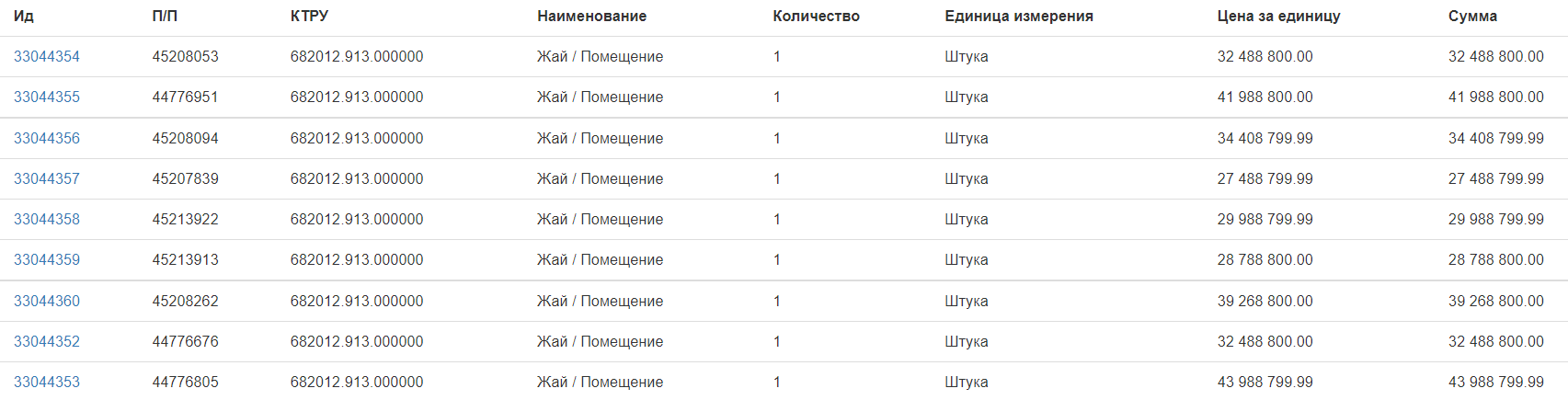
Task: Click the ID link 33044356
Action: (x=47, y=139)
